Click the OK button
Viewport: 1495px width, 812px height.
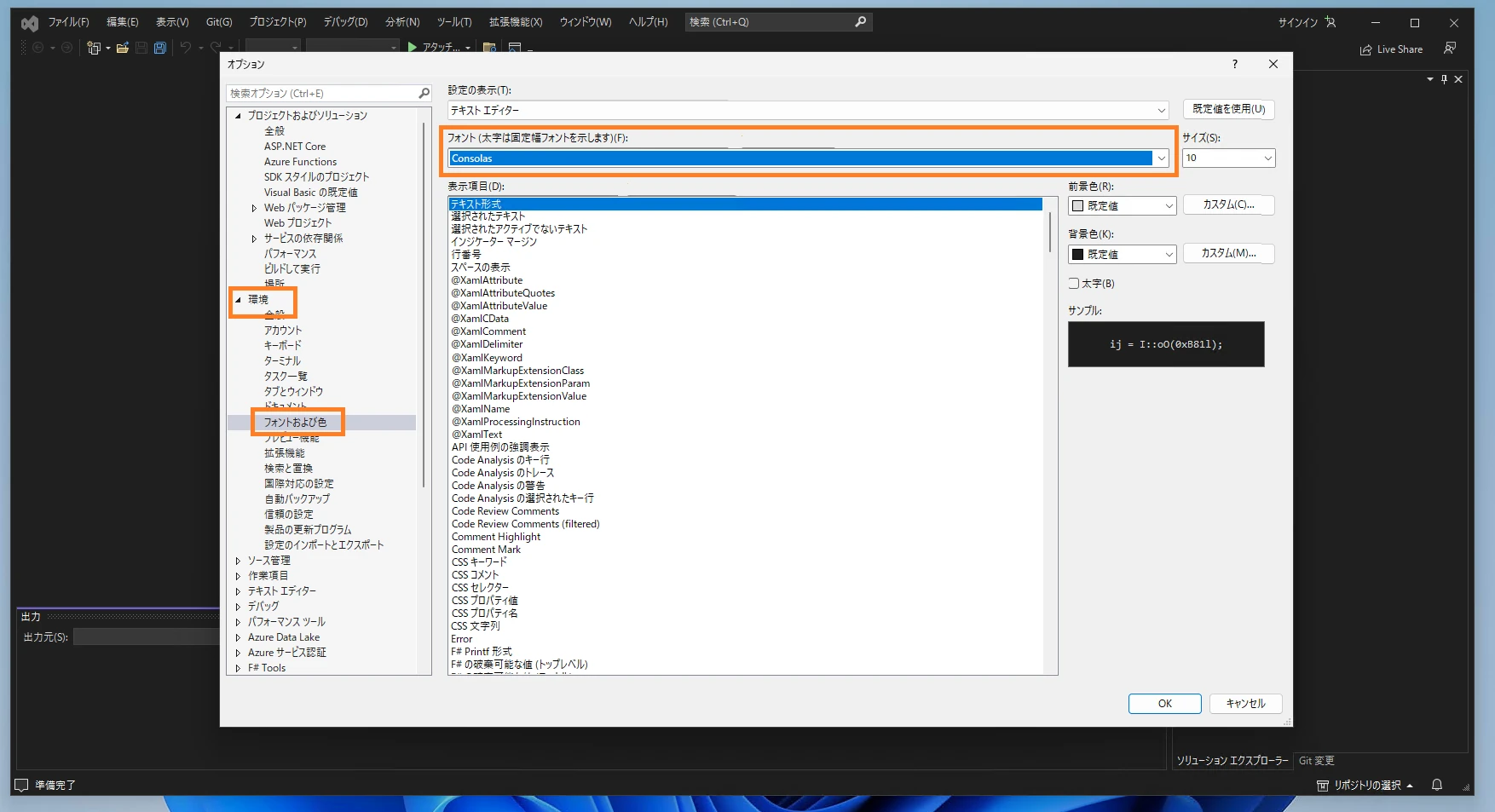1164,704
